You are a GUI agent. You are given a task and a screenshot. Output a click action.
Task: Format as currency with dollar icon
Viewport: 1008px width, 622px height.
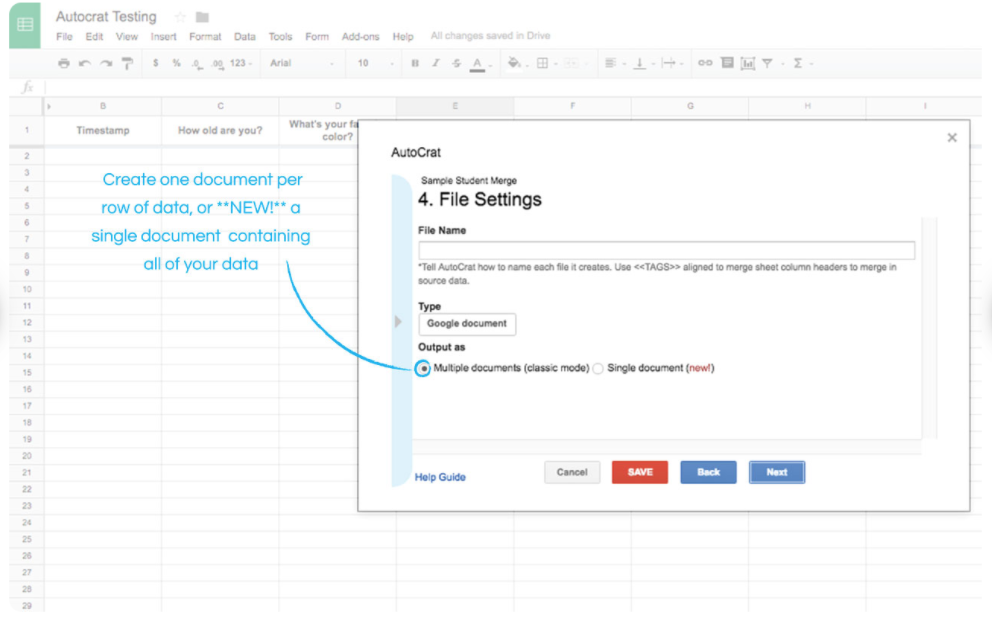click(x=156, y=63)
